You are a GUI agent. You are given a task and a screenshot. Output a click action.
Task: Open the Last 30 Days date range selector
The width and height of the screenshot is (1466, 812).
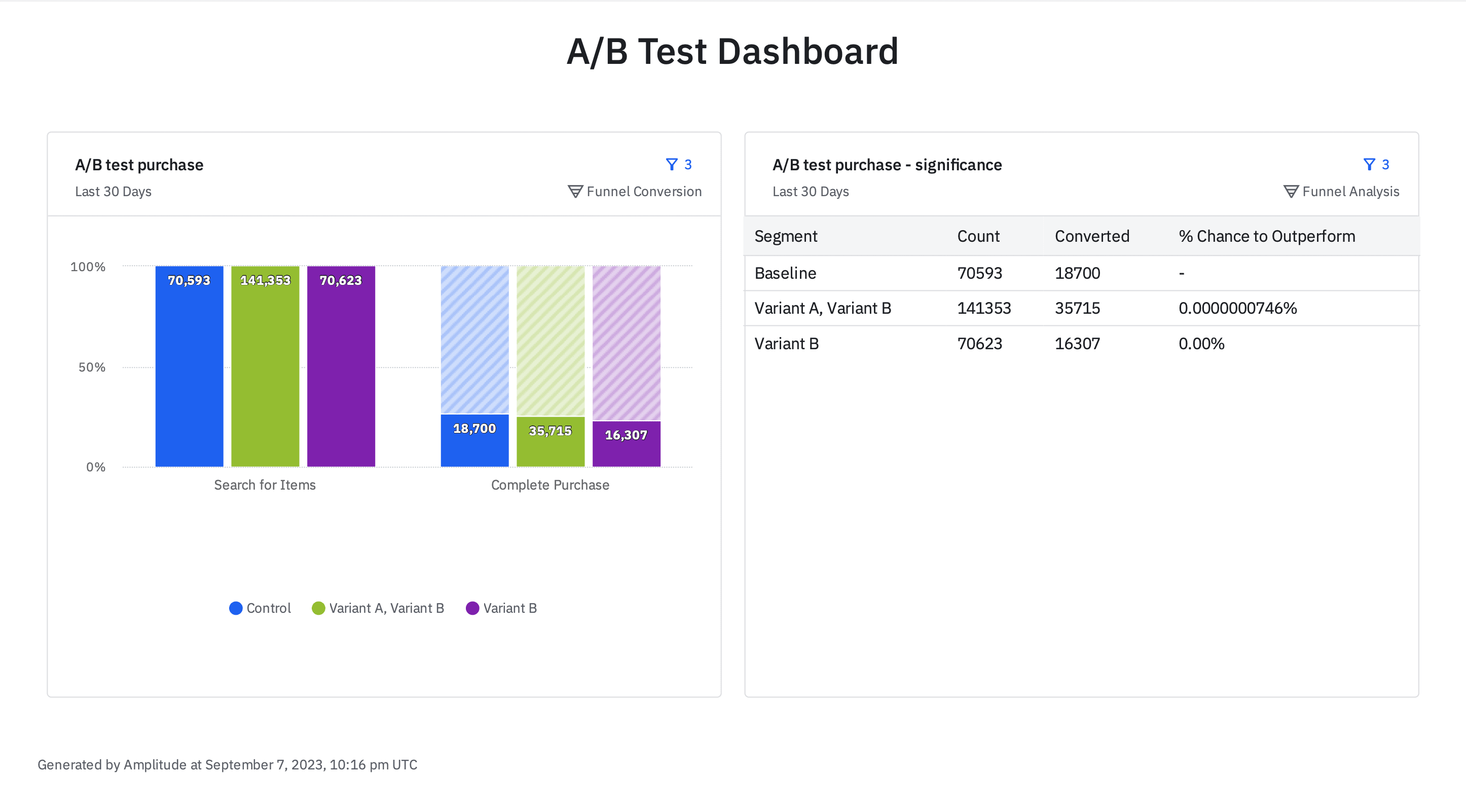[113, 191]
